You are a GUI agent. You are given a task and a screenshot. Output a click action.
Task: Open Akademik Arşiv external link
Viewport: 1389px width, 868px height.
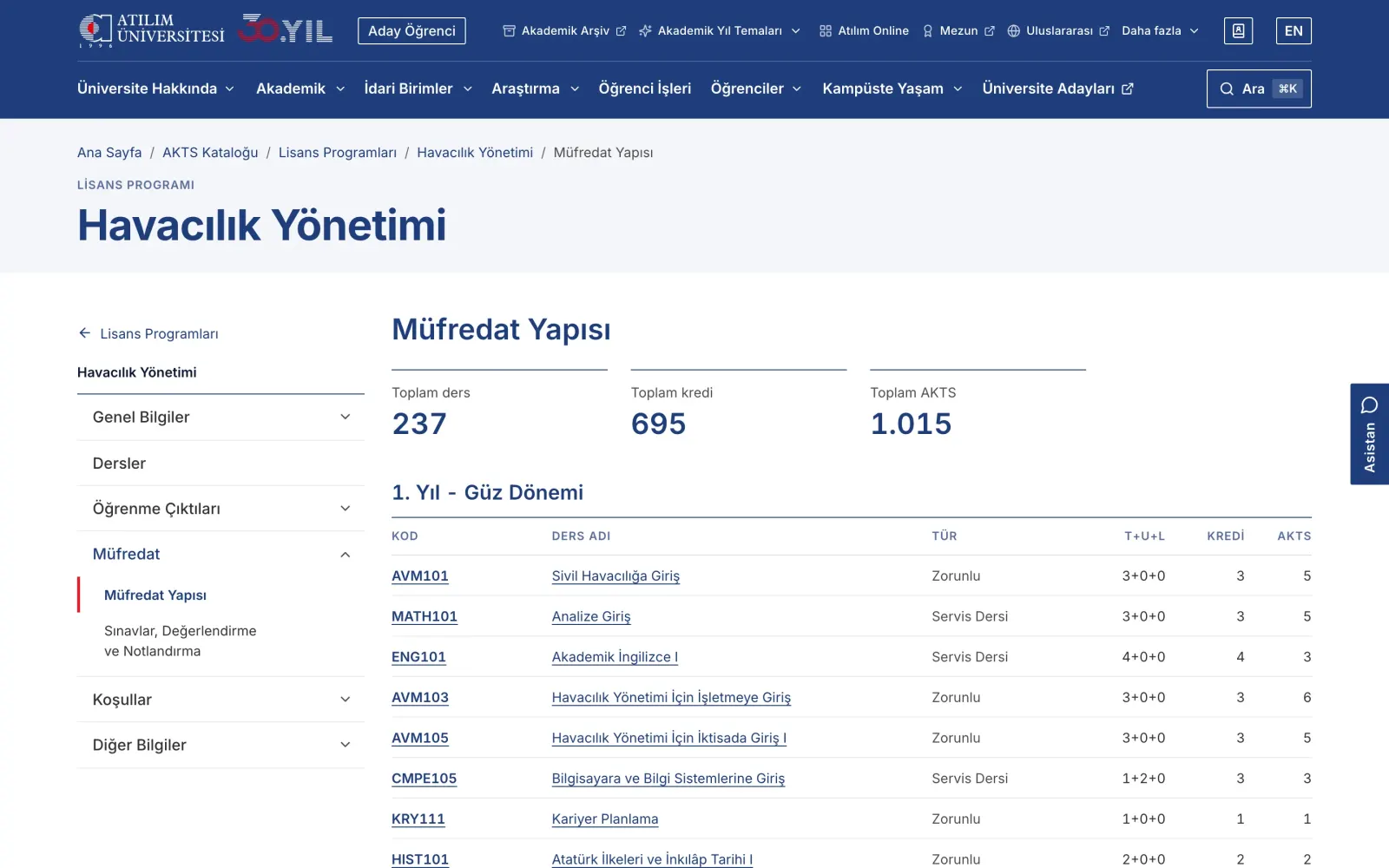click(564, 30)
